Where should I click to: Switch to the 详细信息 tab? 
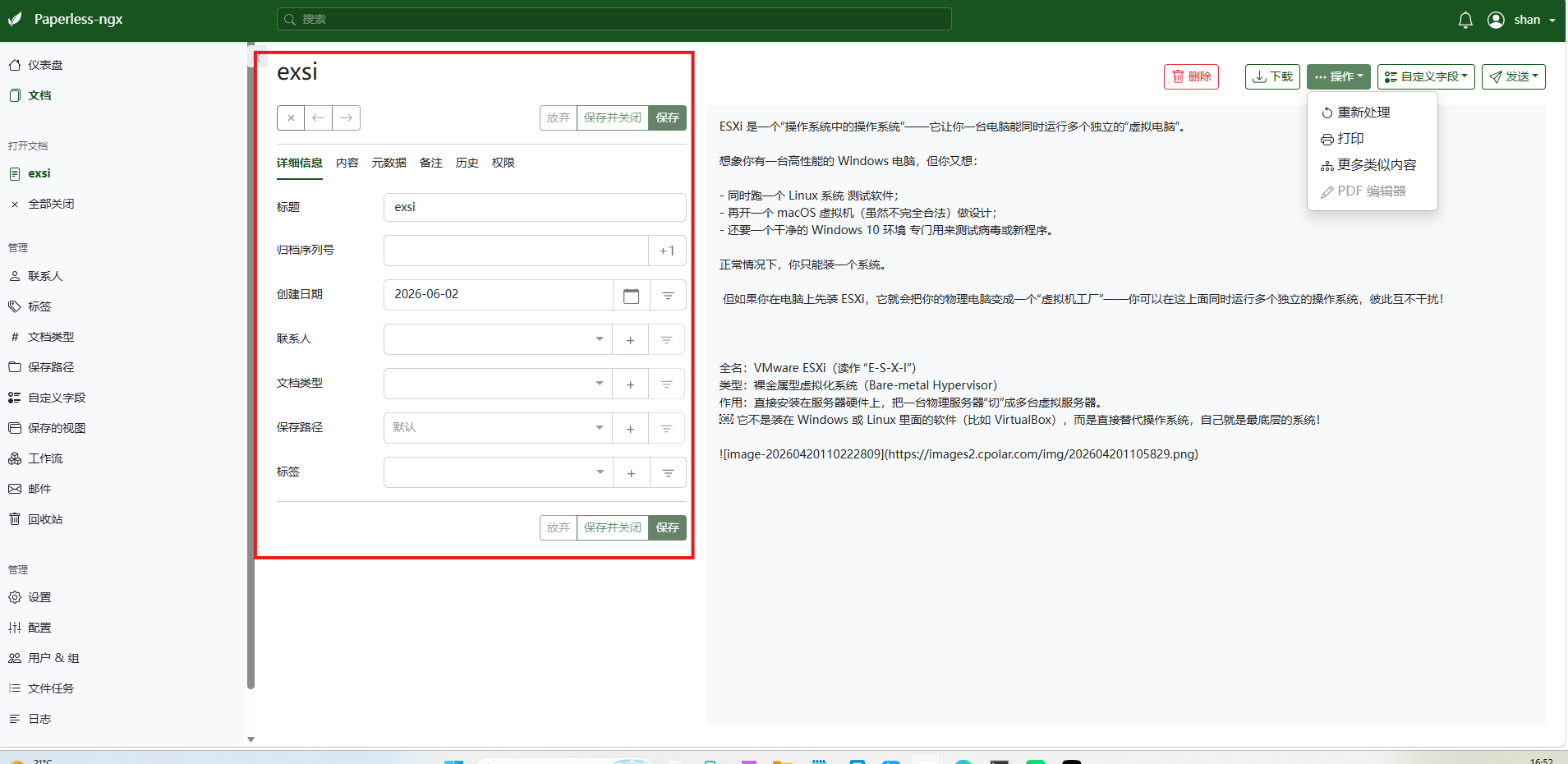[x=300, y=163]
